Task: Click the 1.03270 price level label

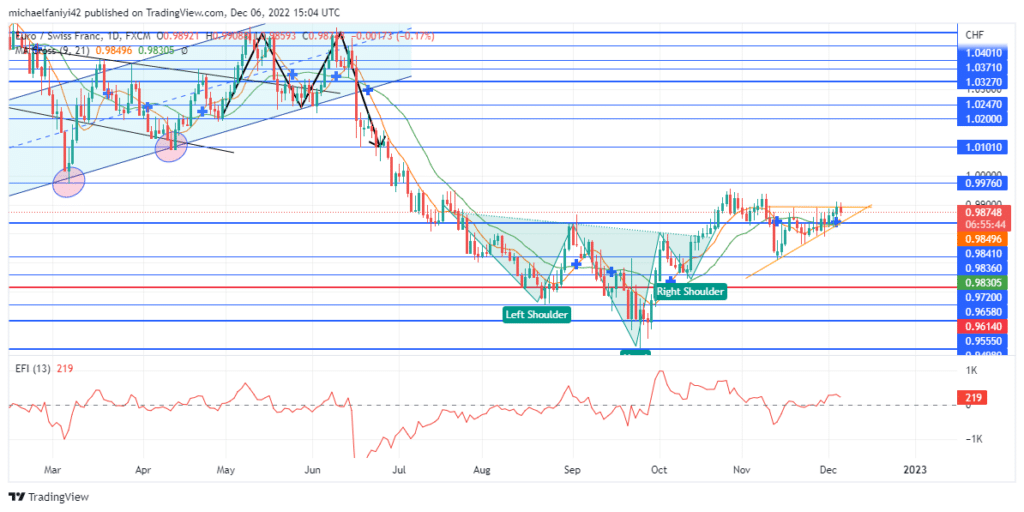Action: click(x=984, y=82)
